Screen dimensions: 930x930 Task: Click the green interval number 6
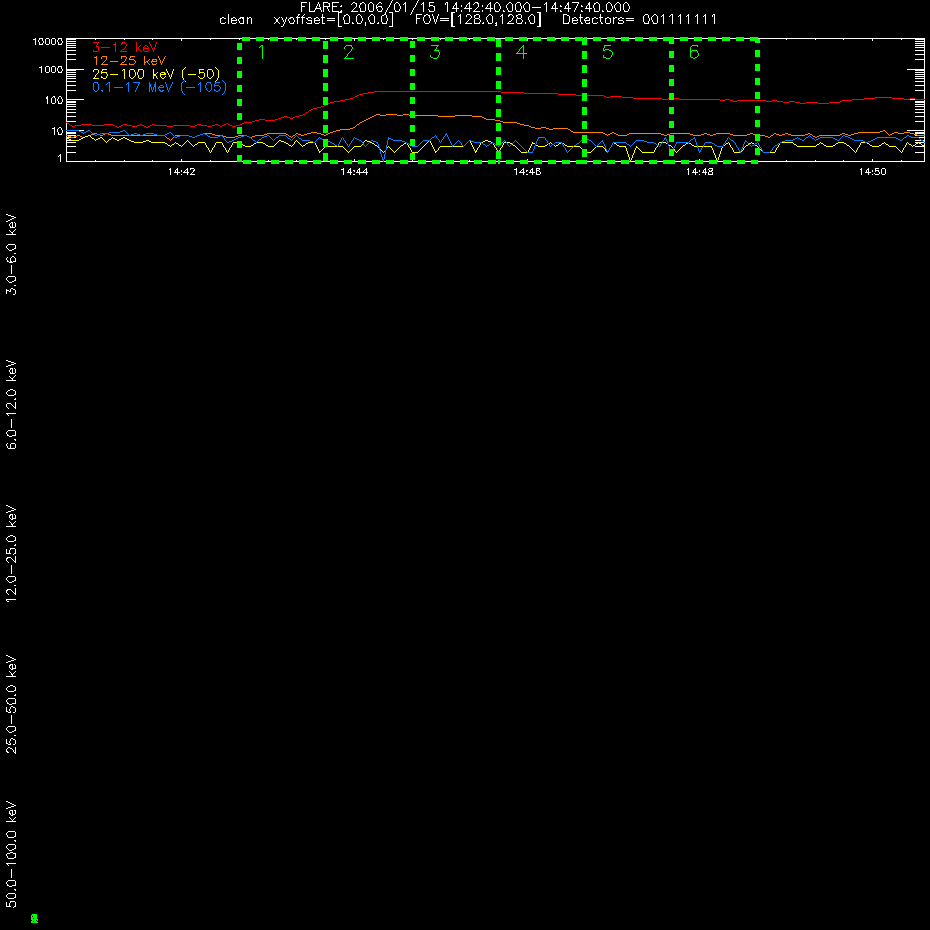694,52
